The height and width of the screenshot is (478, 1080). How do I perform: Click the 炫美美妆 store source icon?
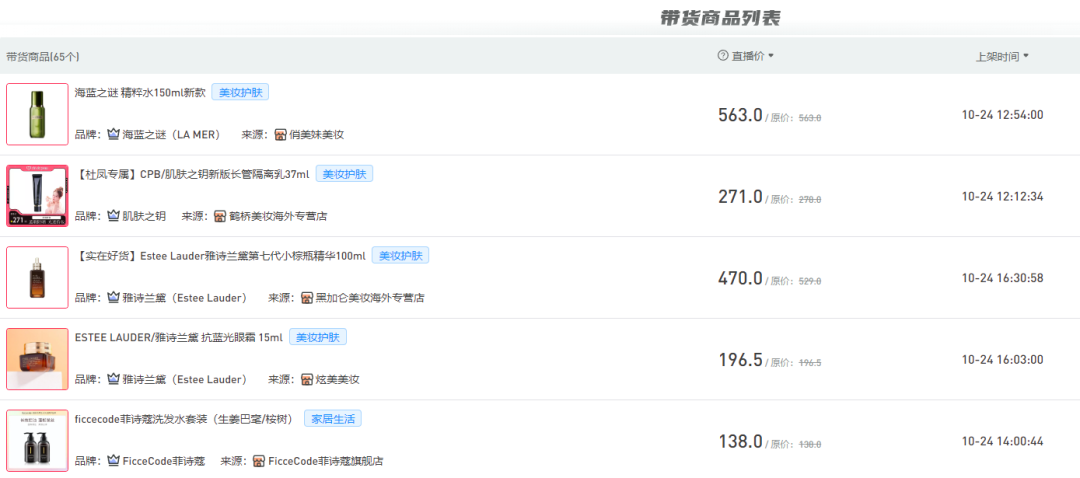(307, 380)
